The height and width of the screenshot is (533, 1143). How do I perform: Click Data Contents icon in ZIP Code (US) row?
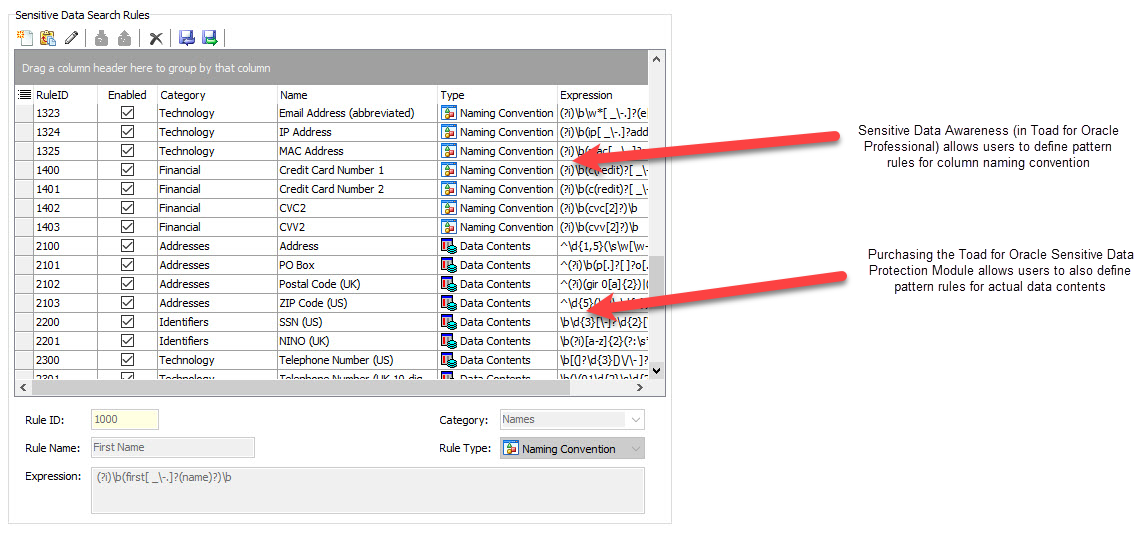449,303
